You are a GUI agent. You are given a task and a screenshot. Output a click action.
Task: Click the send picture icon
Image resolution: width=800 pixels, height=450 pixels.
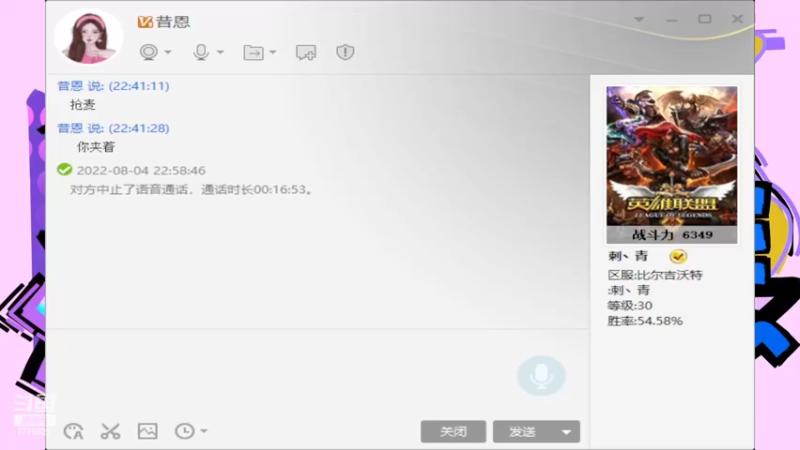[147, 431]
